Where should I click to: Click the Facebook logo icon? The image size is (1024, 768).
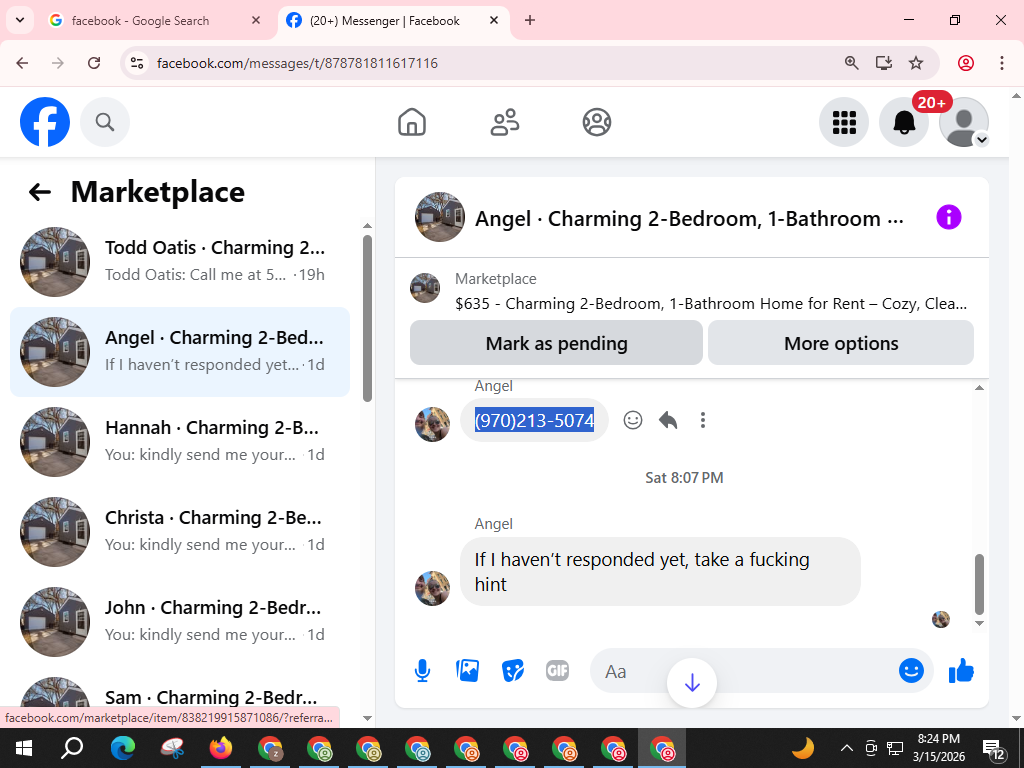pos(44,122)
